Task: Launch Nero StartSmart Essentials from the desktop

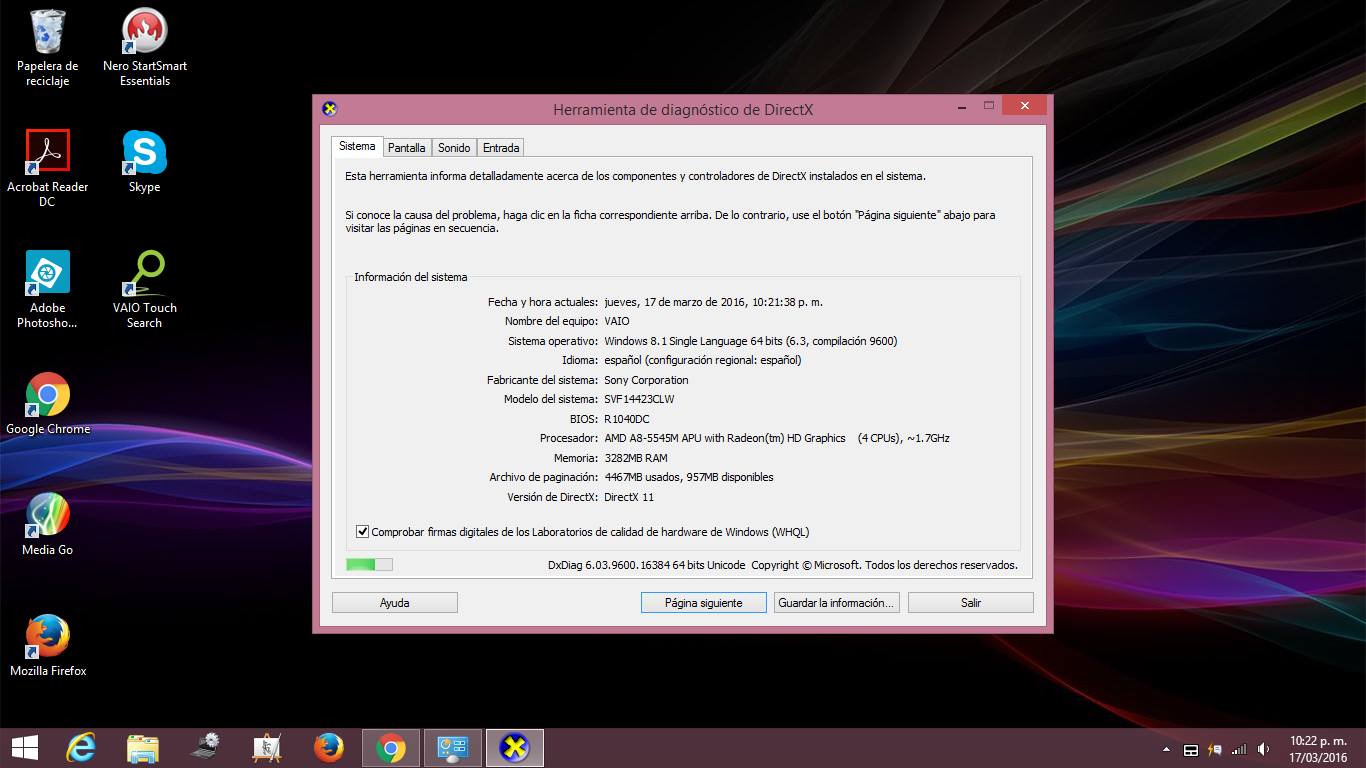Action: coord(145,48)
